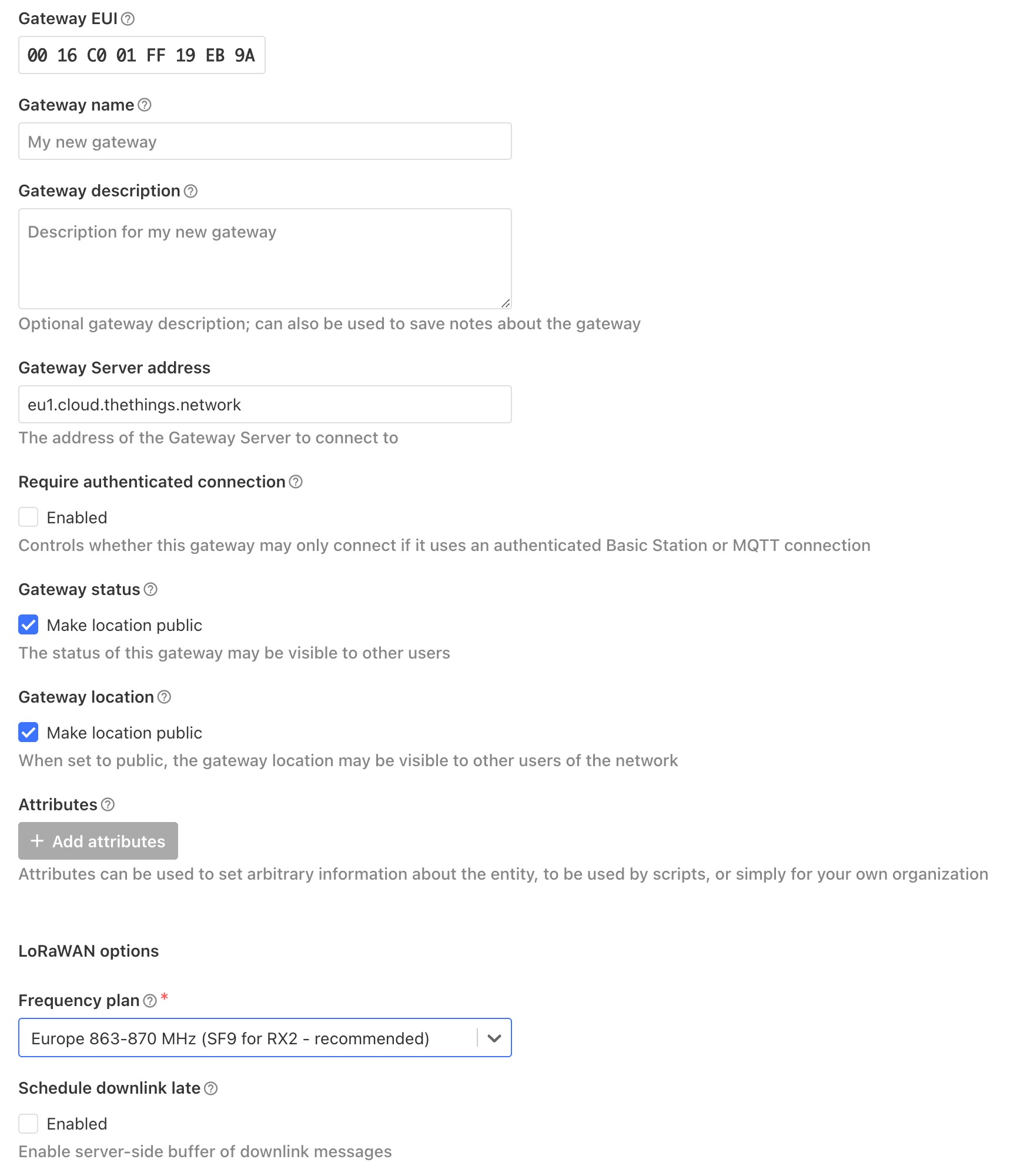This screenshot has width=1017, height=1176.
Task: Click inside the Gateway description textarea
Action: tap(265, 259)
